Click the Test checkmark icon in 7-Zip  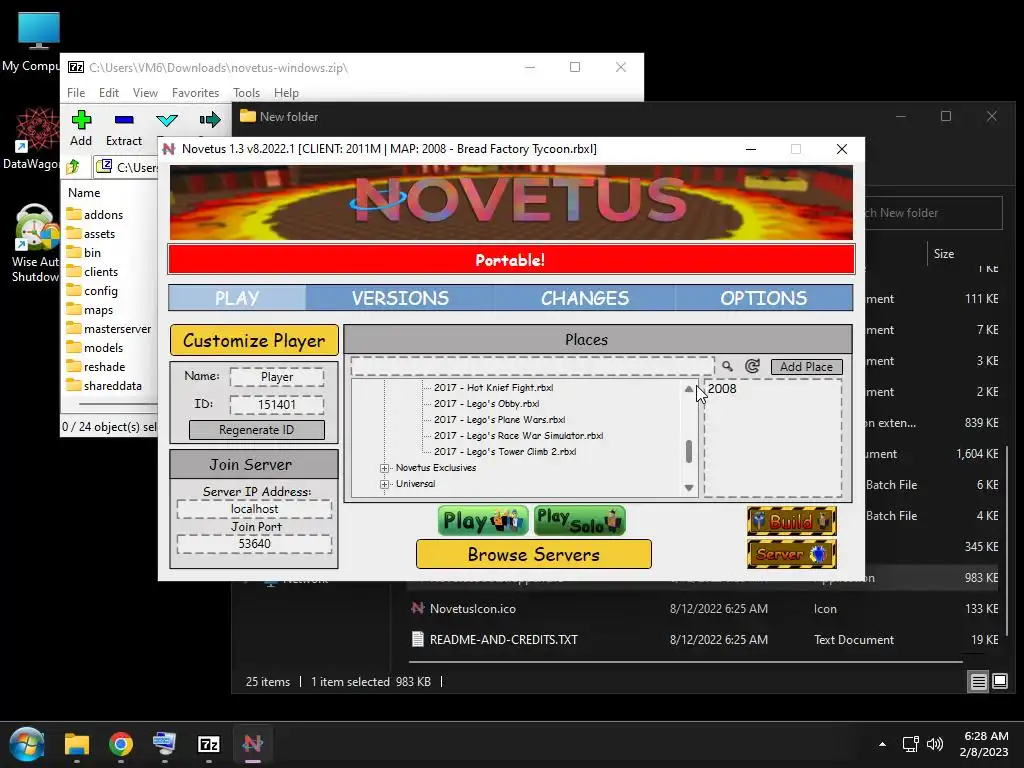coord(167,121)
